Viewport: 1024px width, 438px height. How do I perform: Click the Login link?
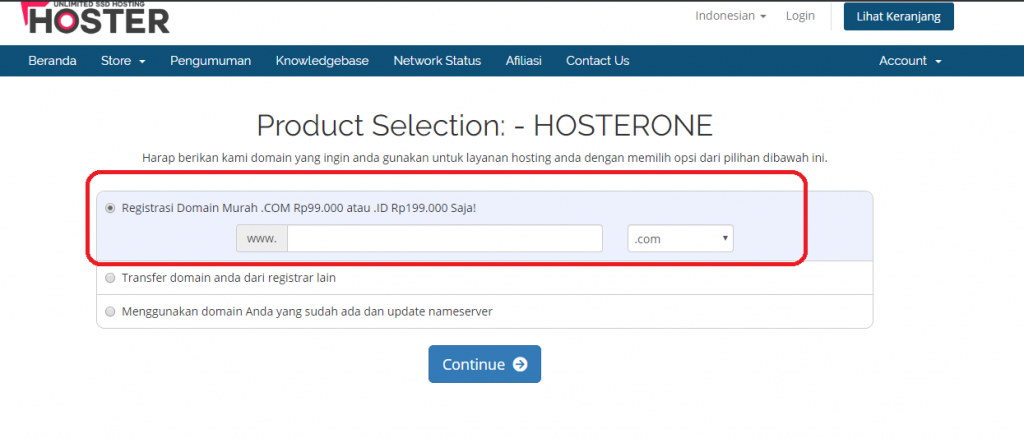point(800,16)
